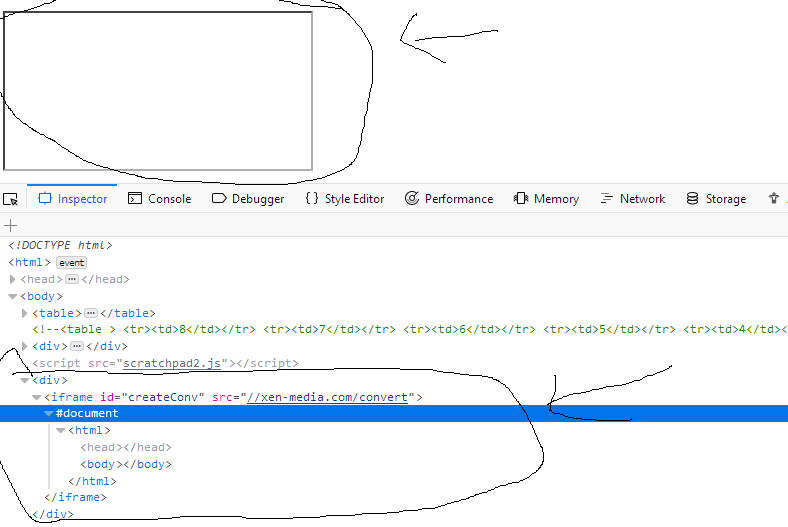Click the ellipsis badge inside head
This screenshot has width=788, height=527.
point(72,279)
